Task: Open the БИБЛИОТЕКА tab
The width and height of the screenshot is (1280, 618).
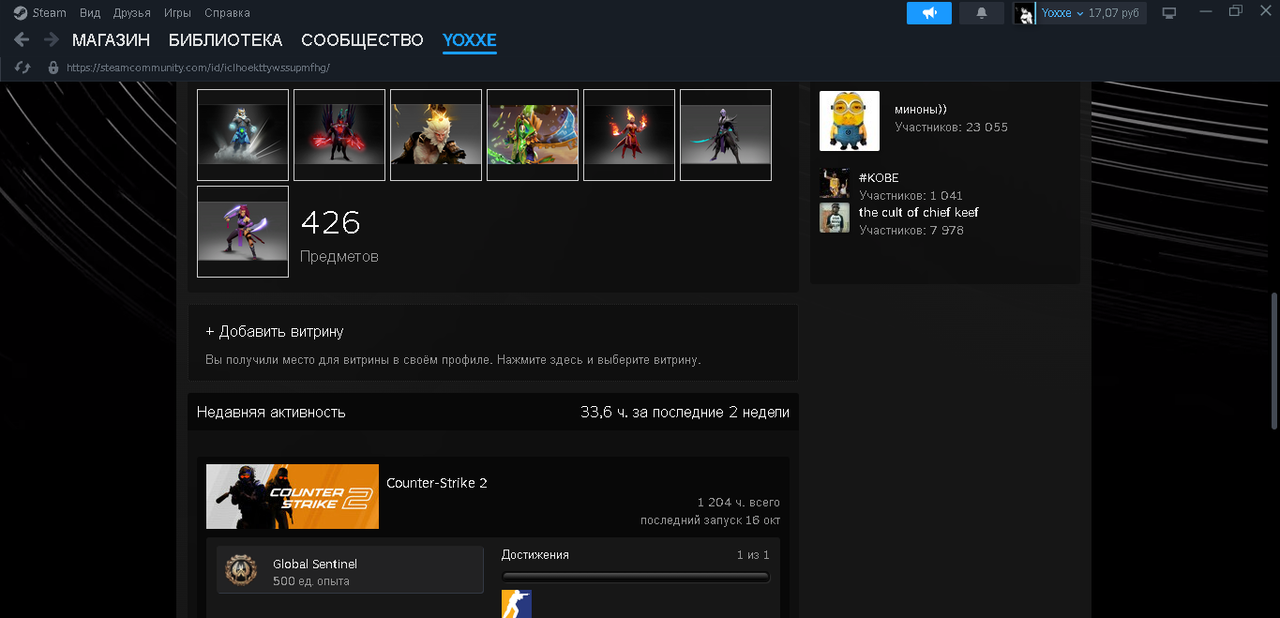Action: 226,40
